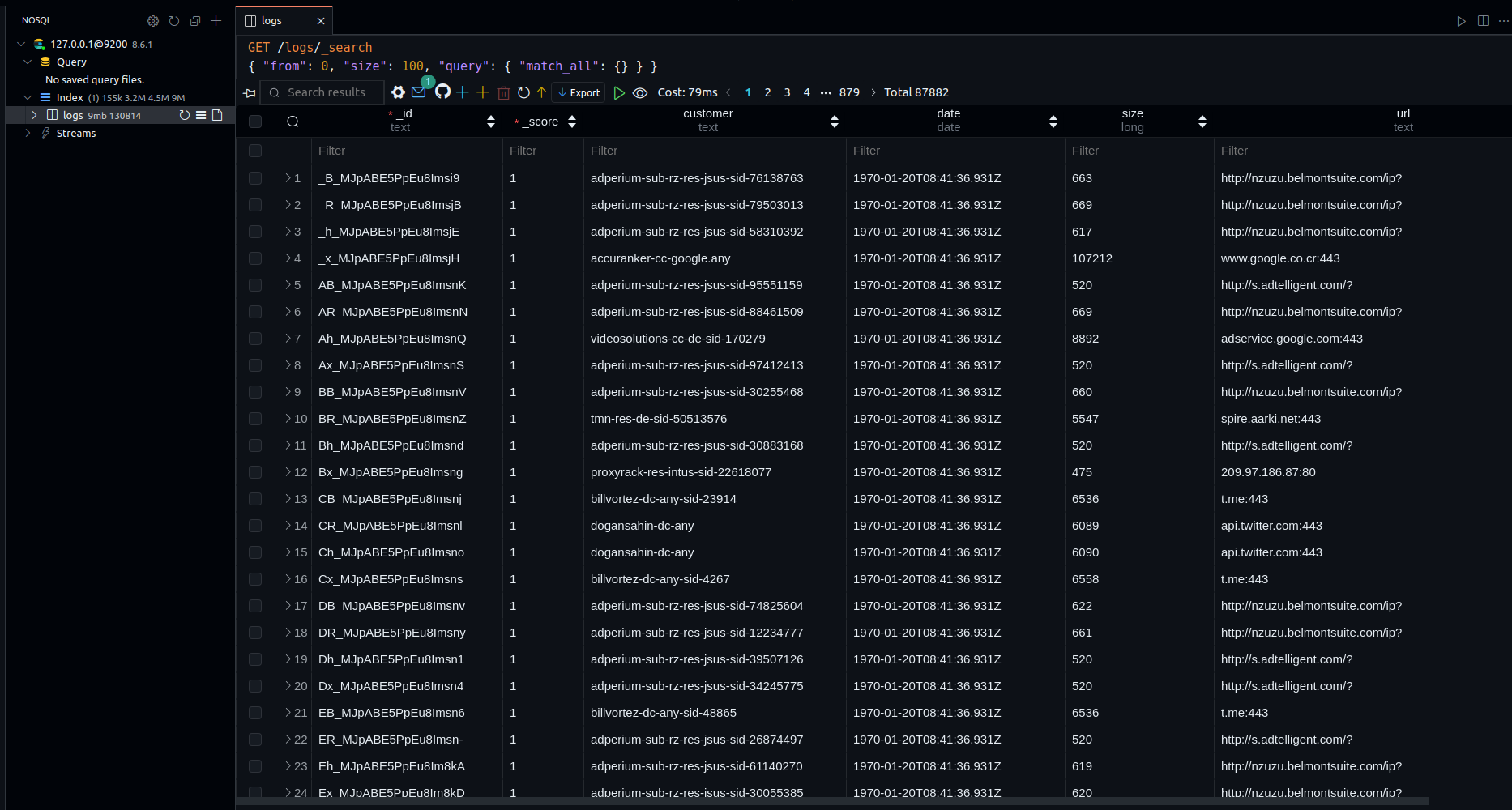Expand row 5 details
Viewport: 1512px width, 810px height.
tap(288, 285)
